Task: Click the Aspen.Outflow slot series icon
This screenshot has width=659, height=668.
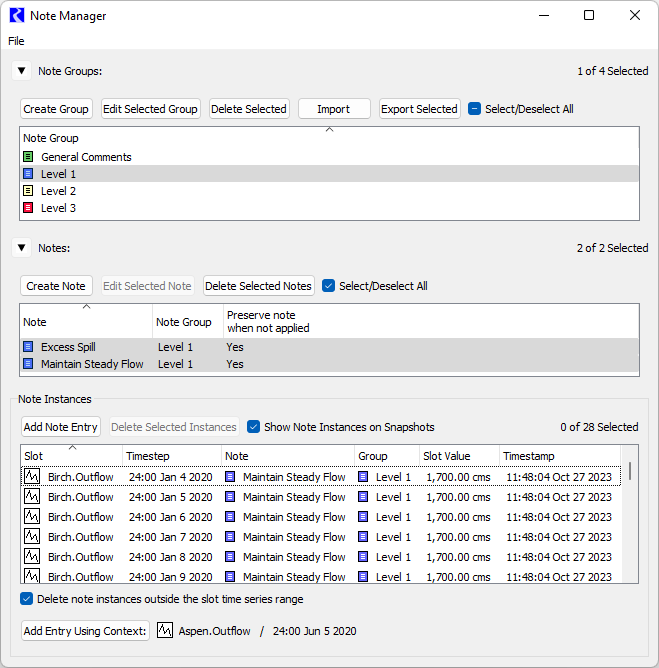Action: click(x=165, y=631)
